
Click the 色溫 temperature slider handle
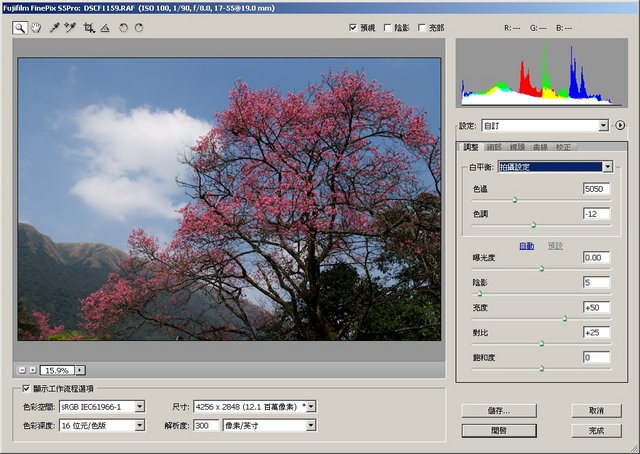515,200
